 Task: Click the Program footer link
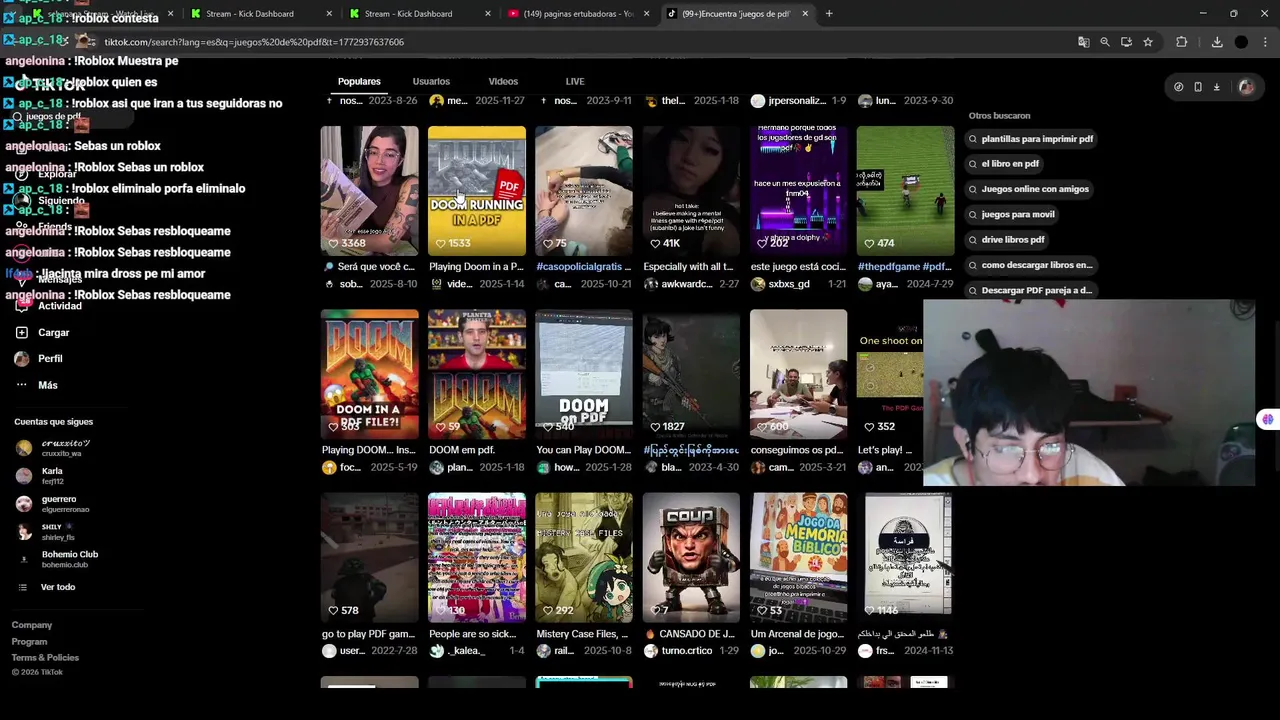[29, 642]
